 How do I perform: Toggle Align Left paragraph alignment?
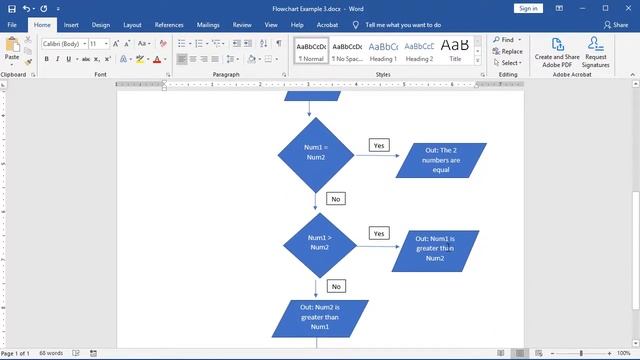[182, 60]
